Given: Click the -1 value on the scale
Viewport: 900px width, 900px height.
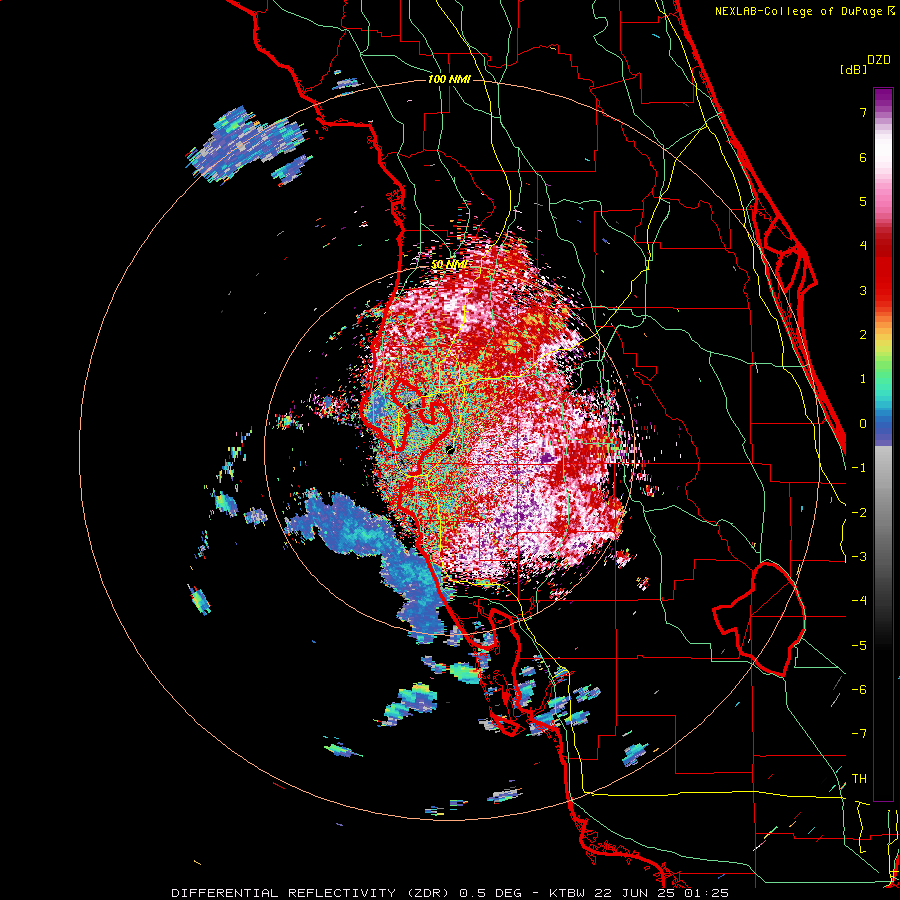Looking at the screenshot, I should [x=859, y=468].
